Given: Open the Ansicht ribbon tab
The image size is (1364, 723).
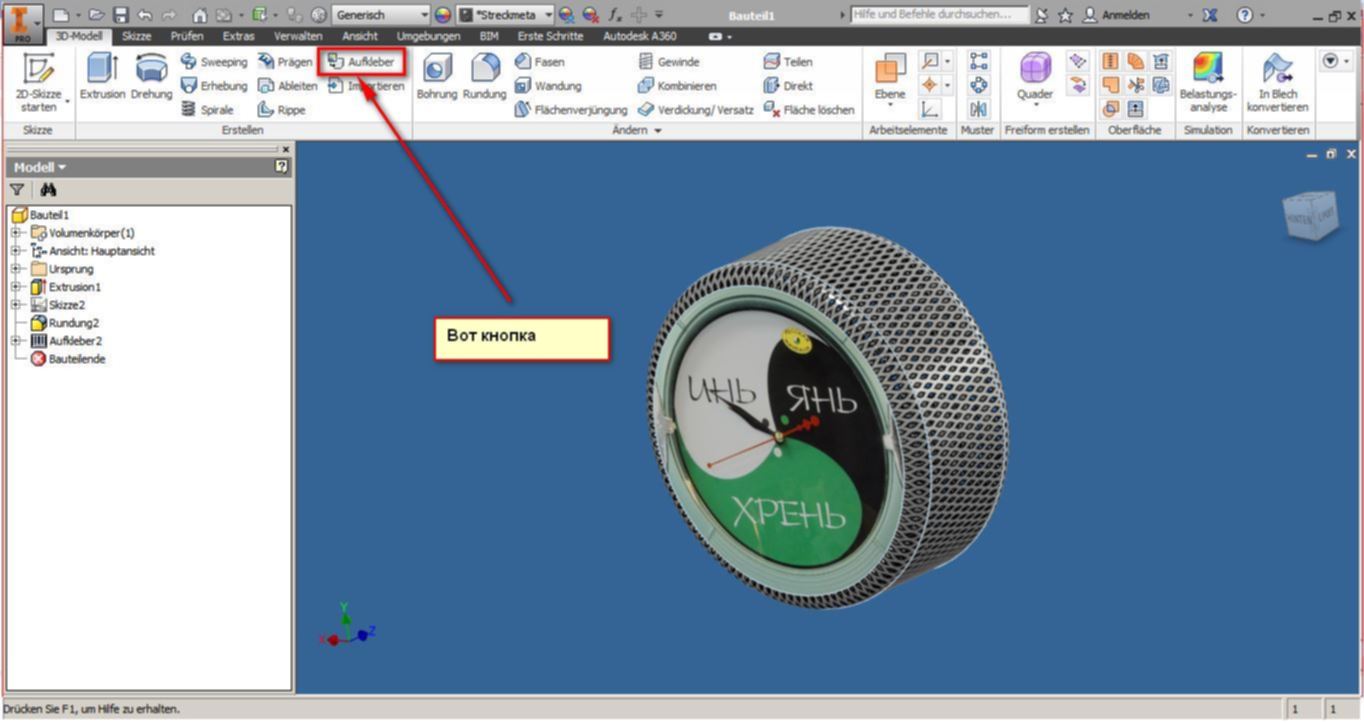Looking at the screenshot, I should click(360, 36).
